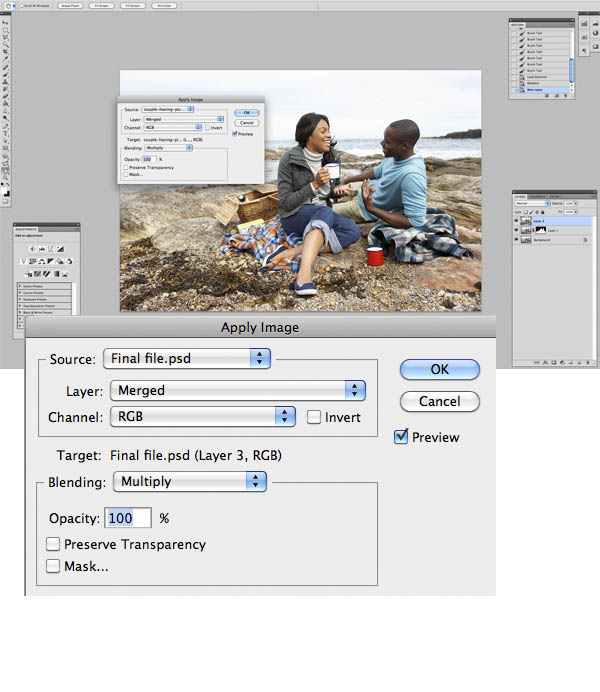600x692 pixels.
Task: Click the Brightness/Contrast icon in Adjustments panel
Action: pyautogui.click(x=33, y=248)
